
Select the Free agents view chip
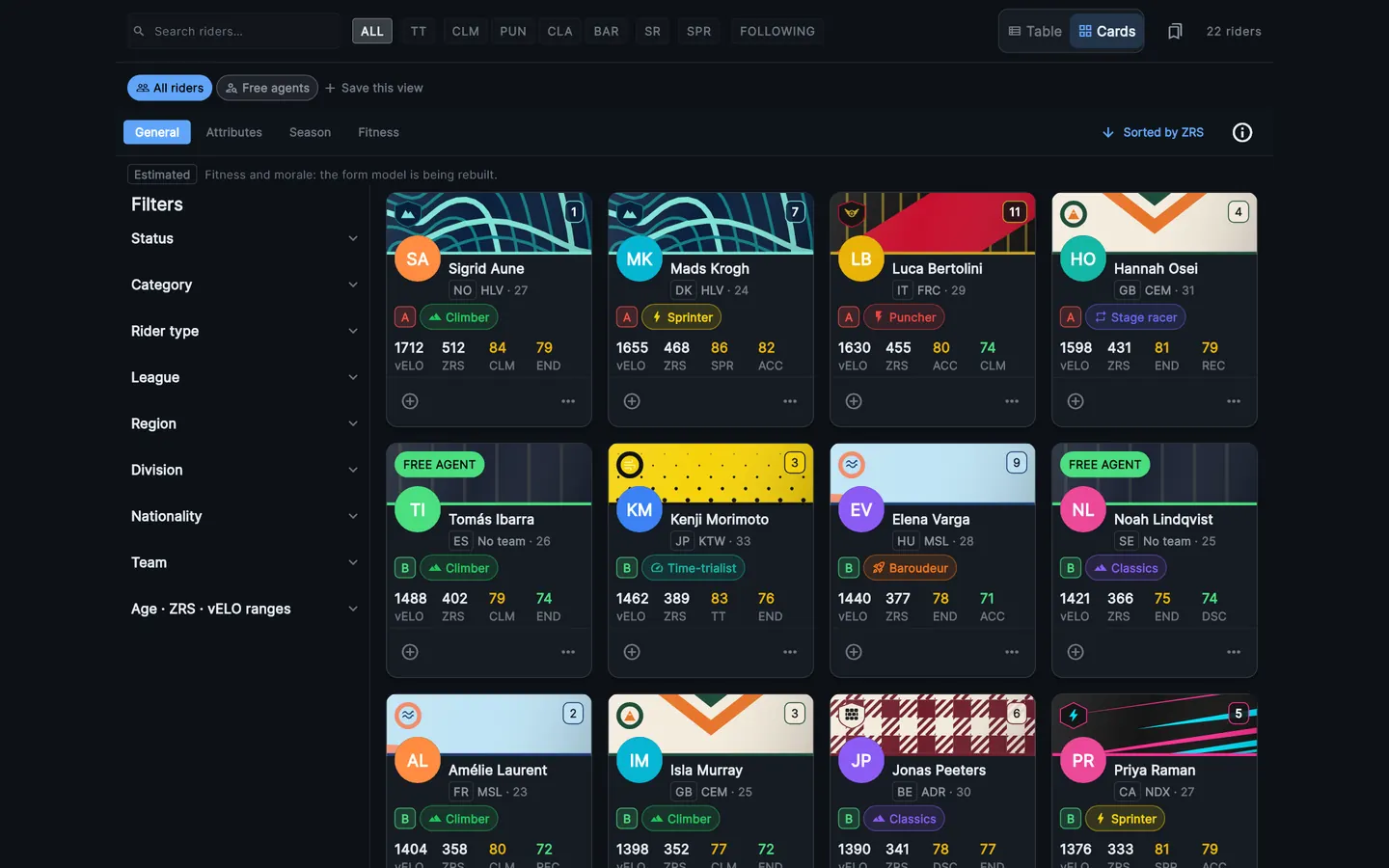[x=267, y=88]
